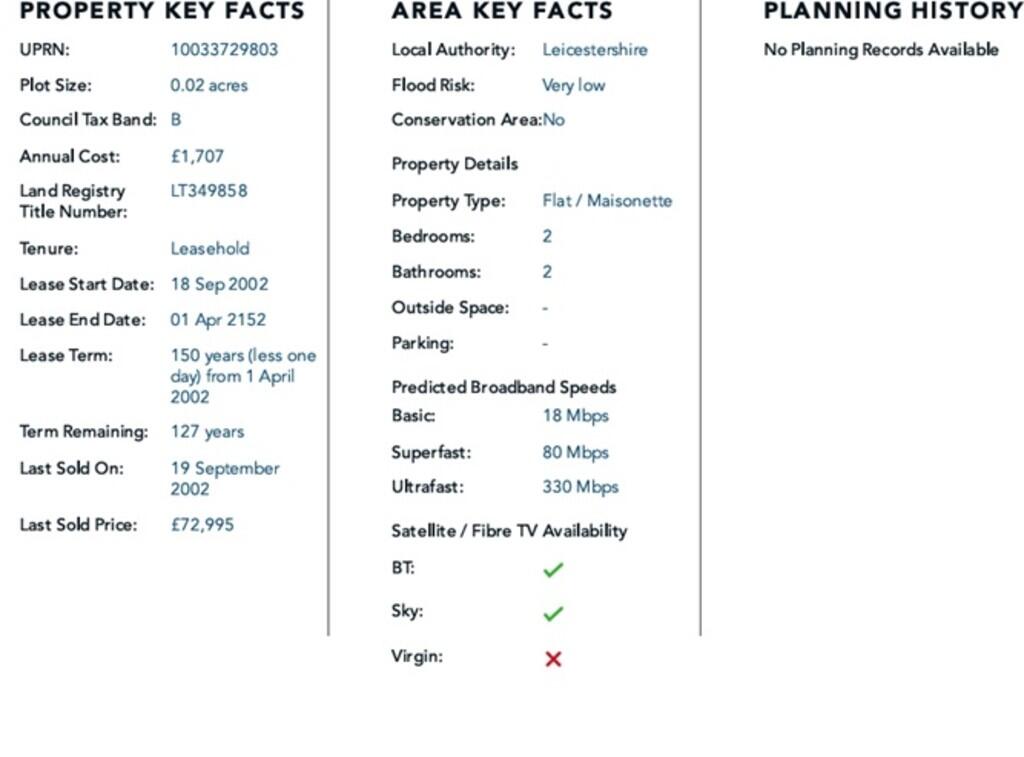Click the Planning History heading
This screenshot has height=757, width=1024.
[x=892, y=12]
